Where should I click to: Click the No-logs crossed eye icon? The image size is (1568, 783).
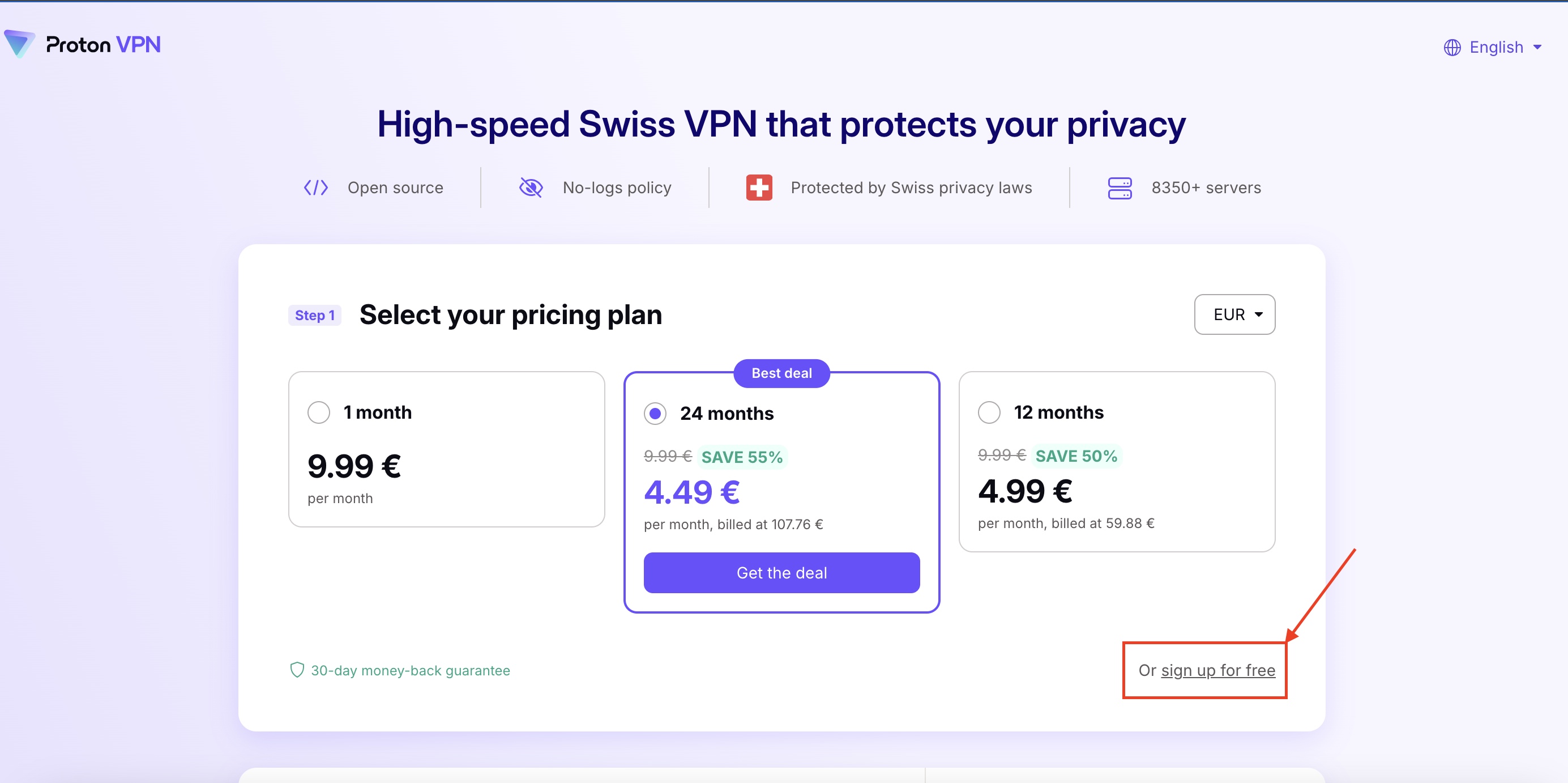pos(531,188)
